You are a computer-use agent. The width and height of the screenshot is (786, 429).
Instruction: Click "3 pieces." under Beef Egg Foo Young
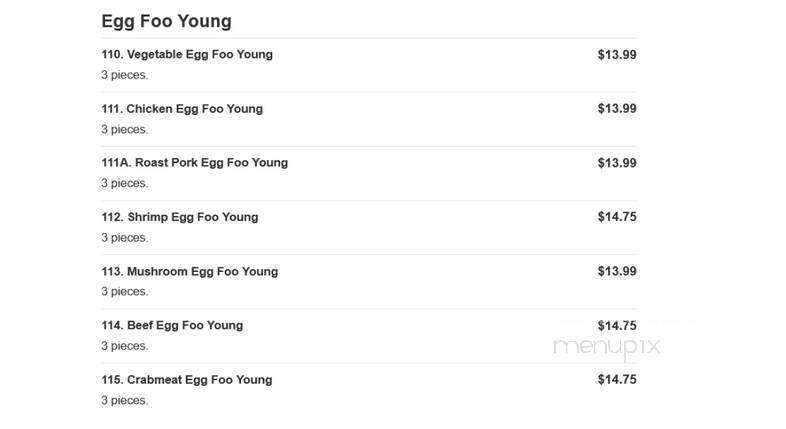tap(124, 346)
